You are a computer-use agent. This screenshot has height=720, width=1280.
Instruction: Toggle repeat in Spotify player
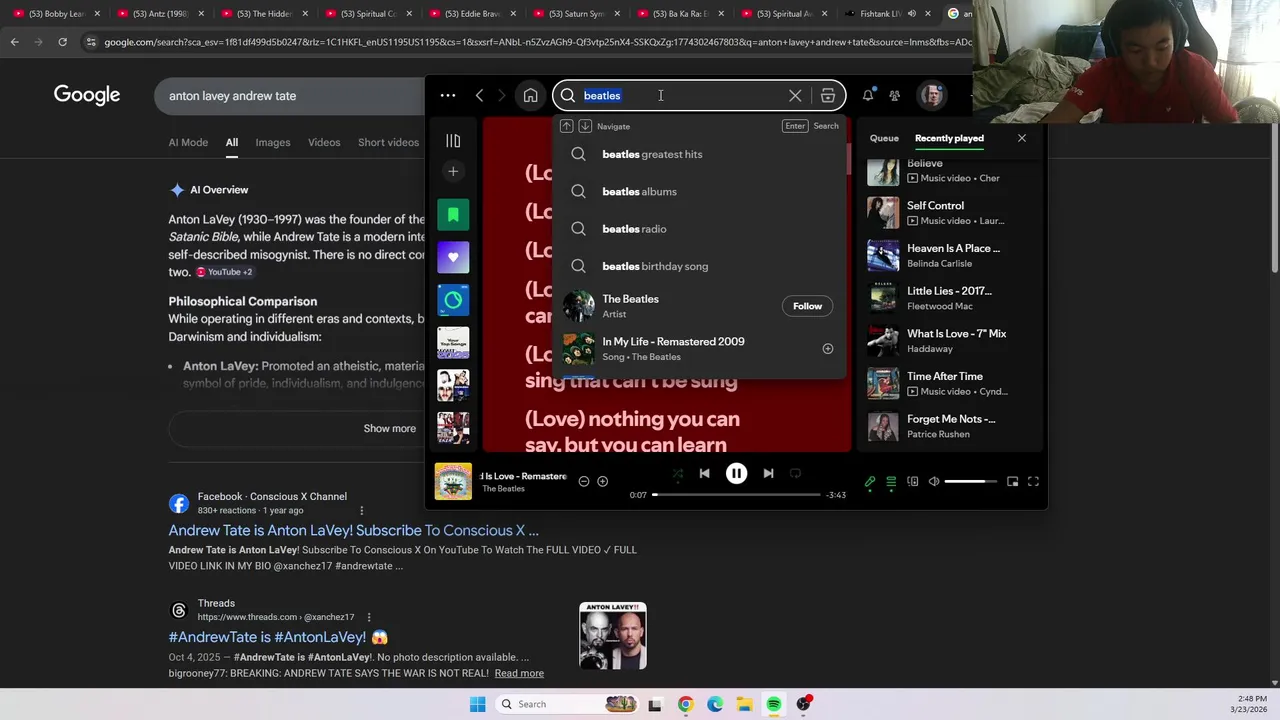tap(795, 474)
